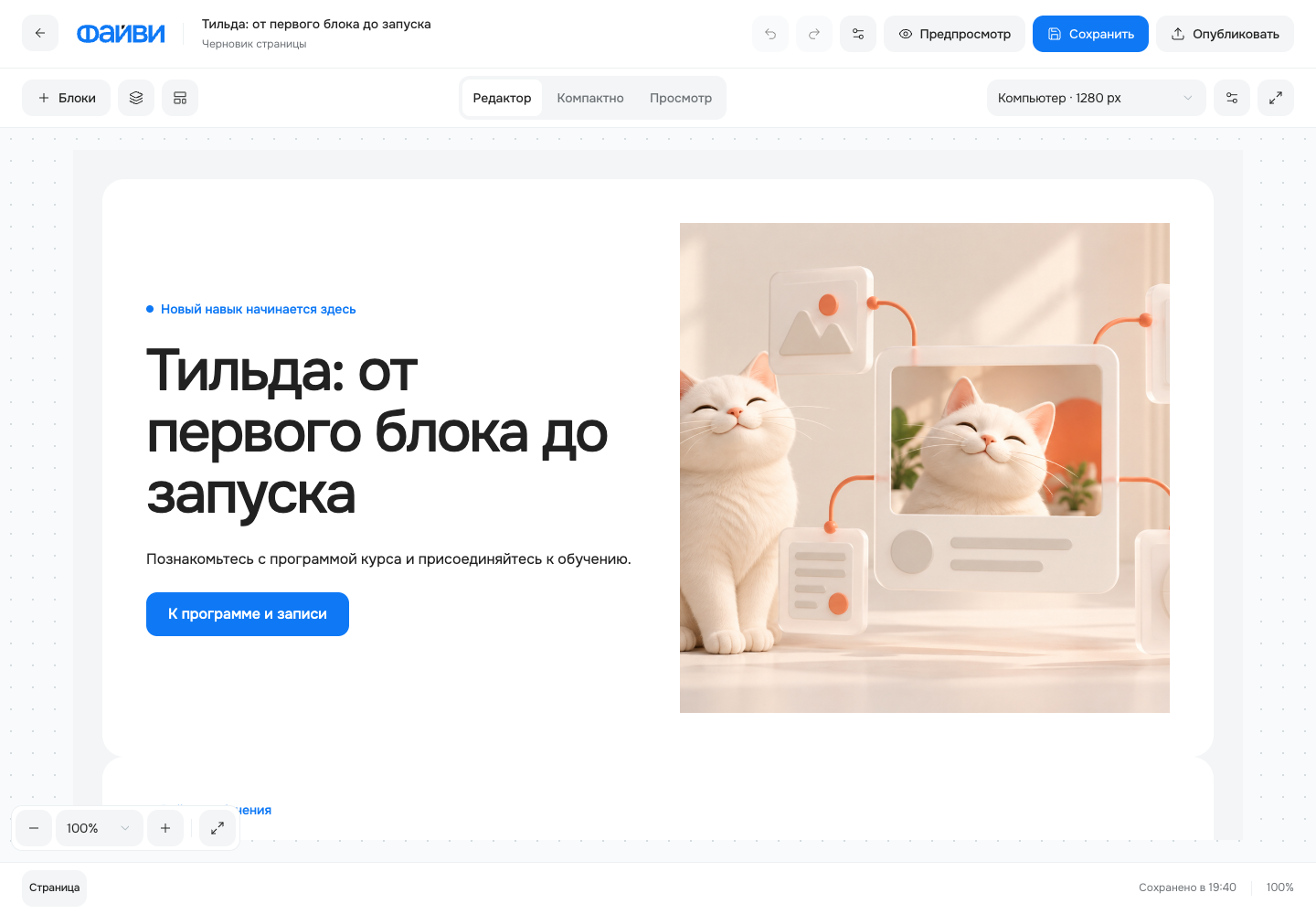Expand the editor to fullscreen in toolbar
The image size is (1316, 914).
tap(1276, 98)
